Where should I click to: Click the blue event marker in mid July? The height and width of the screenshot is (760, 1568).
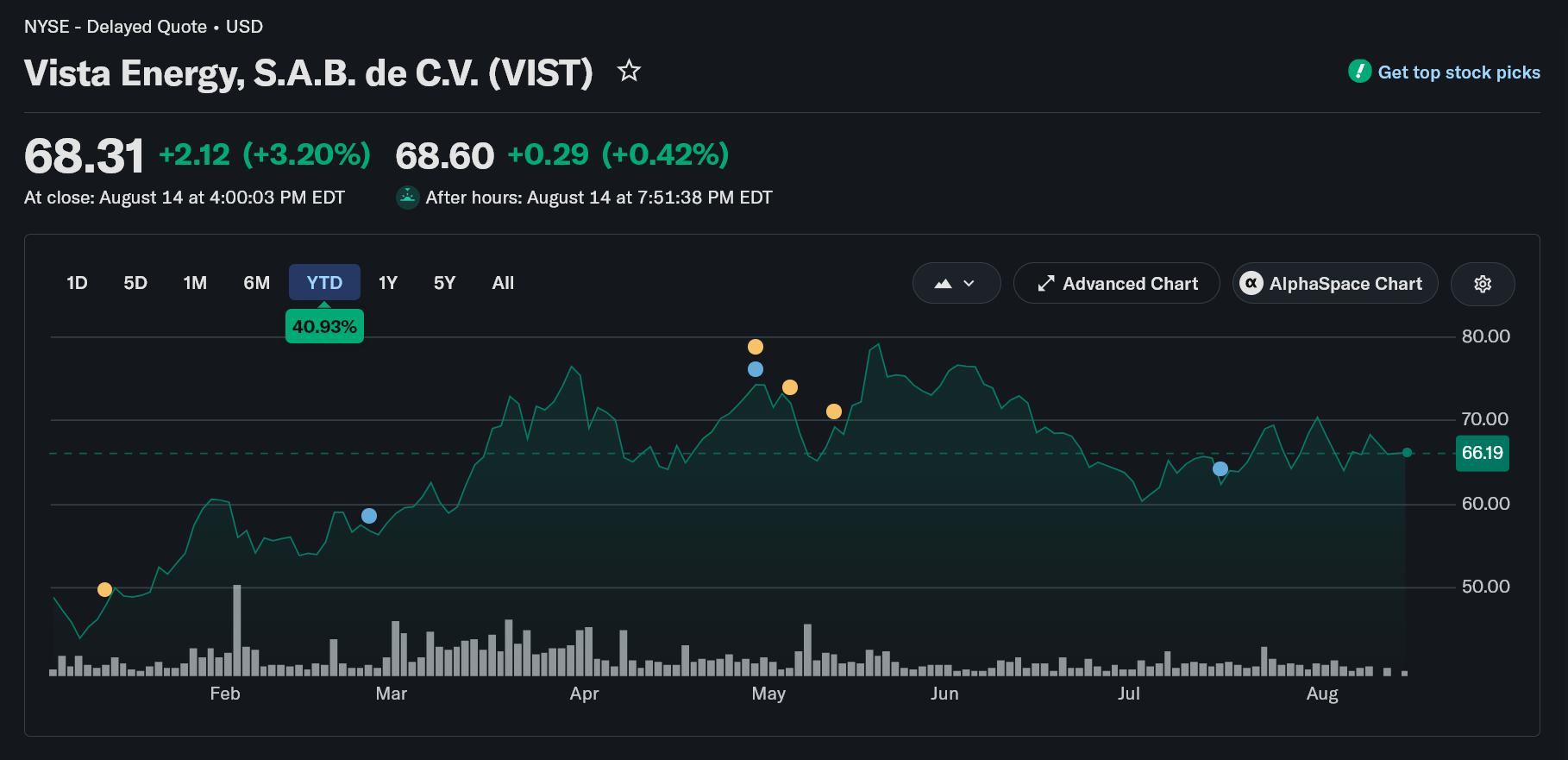1220,469
